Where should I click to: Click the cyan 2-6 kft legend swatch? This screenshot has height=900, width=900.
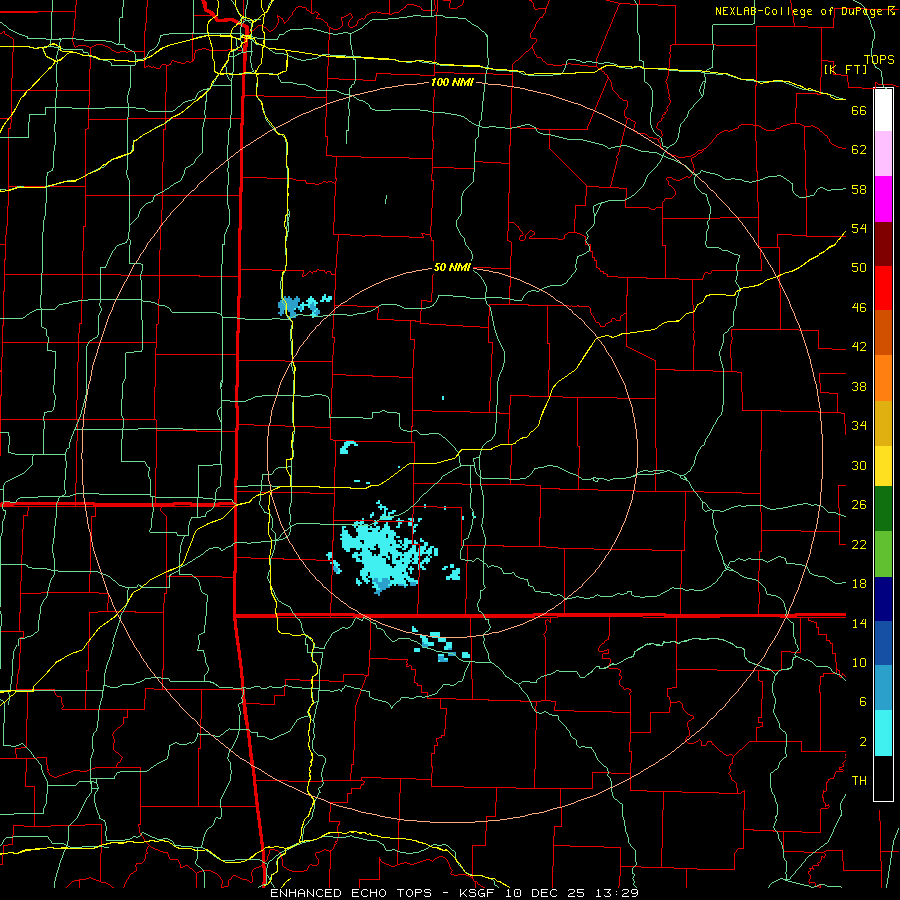click(x=883, y=733)
